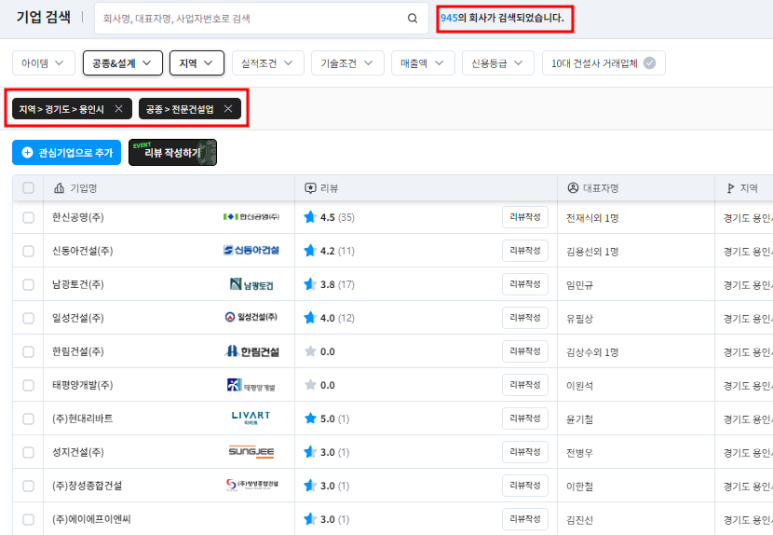Toggle 10대 건설사 거래업체 filter
Viewport: 773px width, 535px height.
pos(604,63)
